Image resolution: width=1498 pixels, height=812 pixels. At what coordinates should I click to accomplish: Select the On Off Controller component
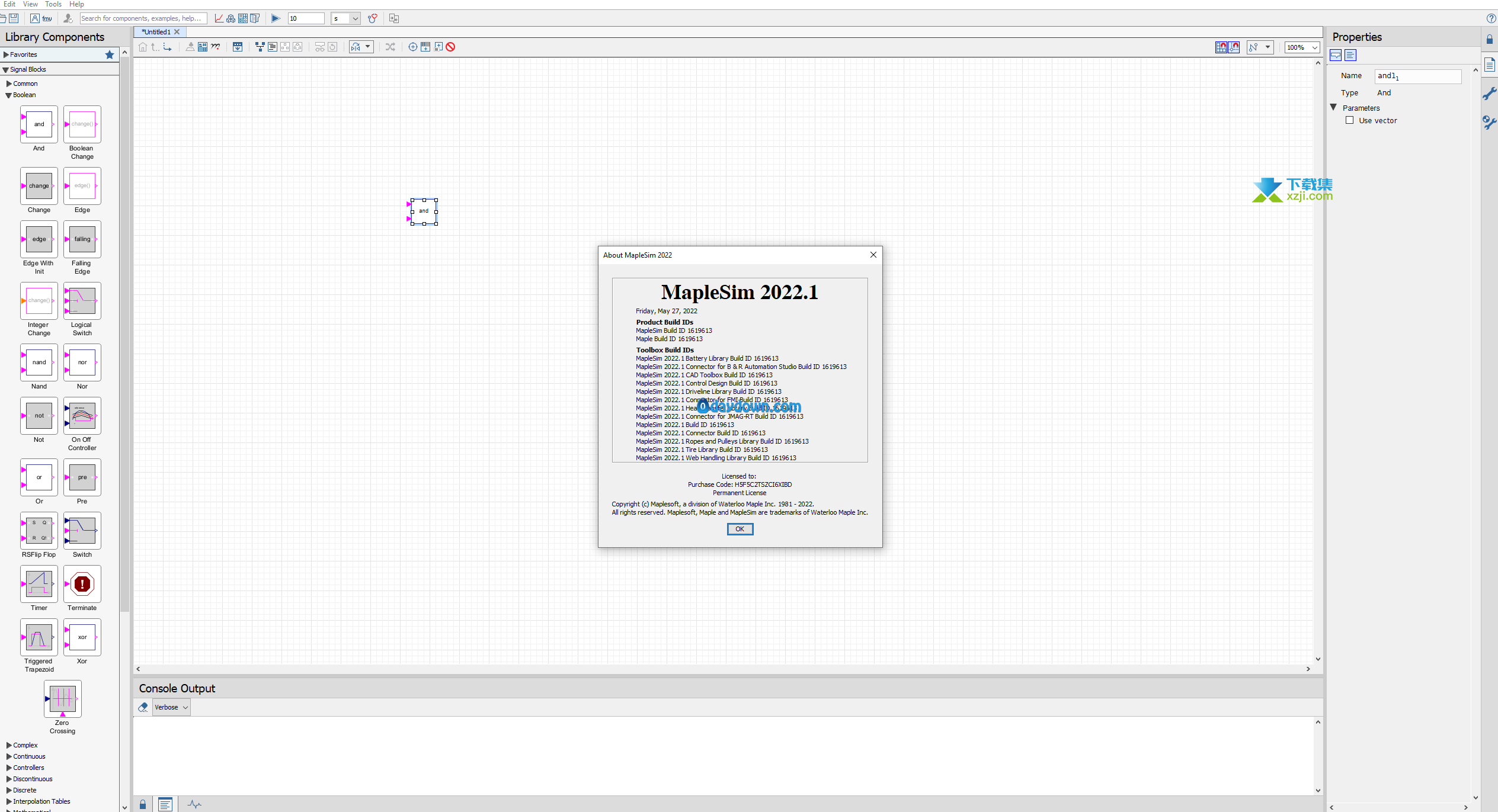[x=82, y=416]
